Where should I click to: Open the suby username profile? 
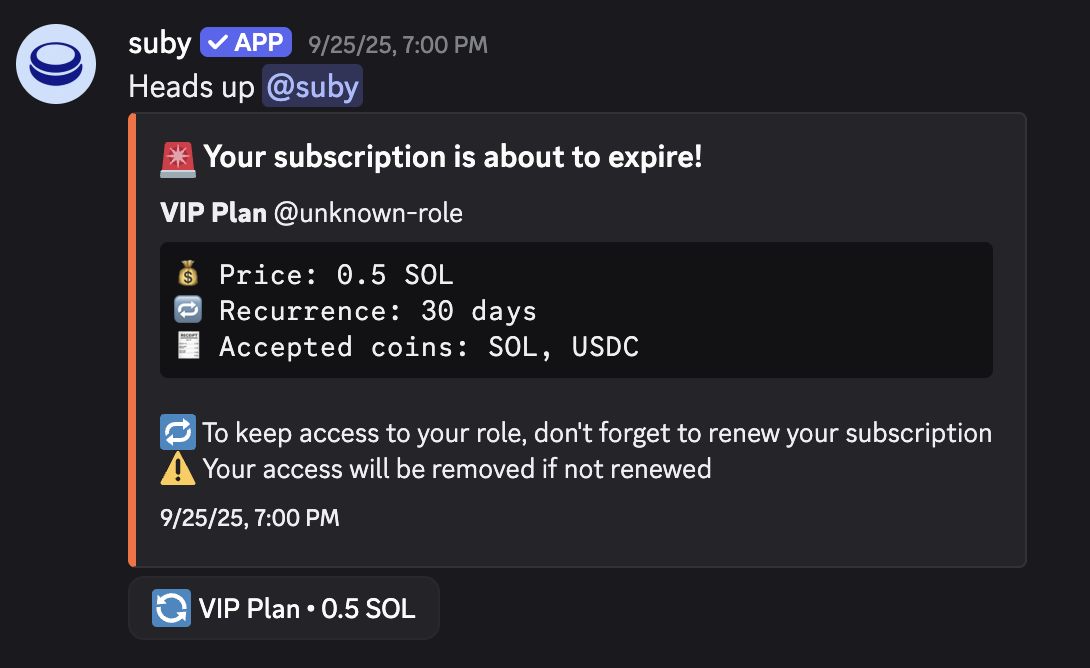pos(159,43)
